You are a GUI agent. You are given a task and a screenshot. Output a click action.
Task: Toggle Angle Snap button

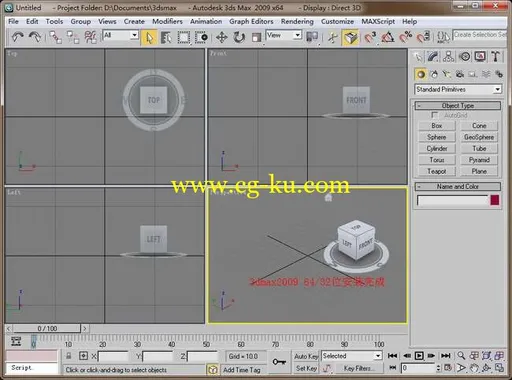[387, 37]
